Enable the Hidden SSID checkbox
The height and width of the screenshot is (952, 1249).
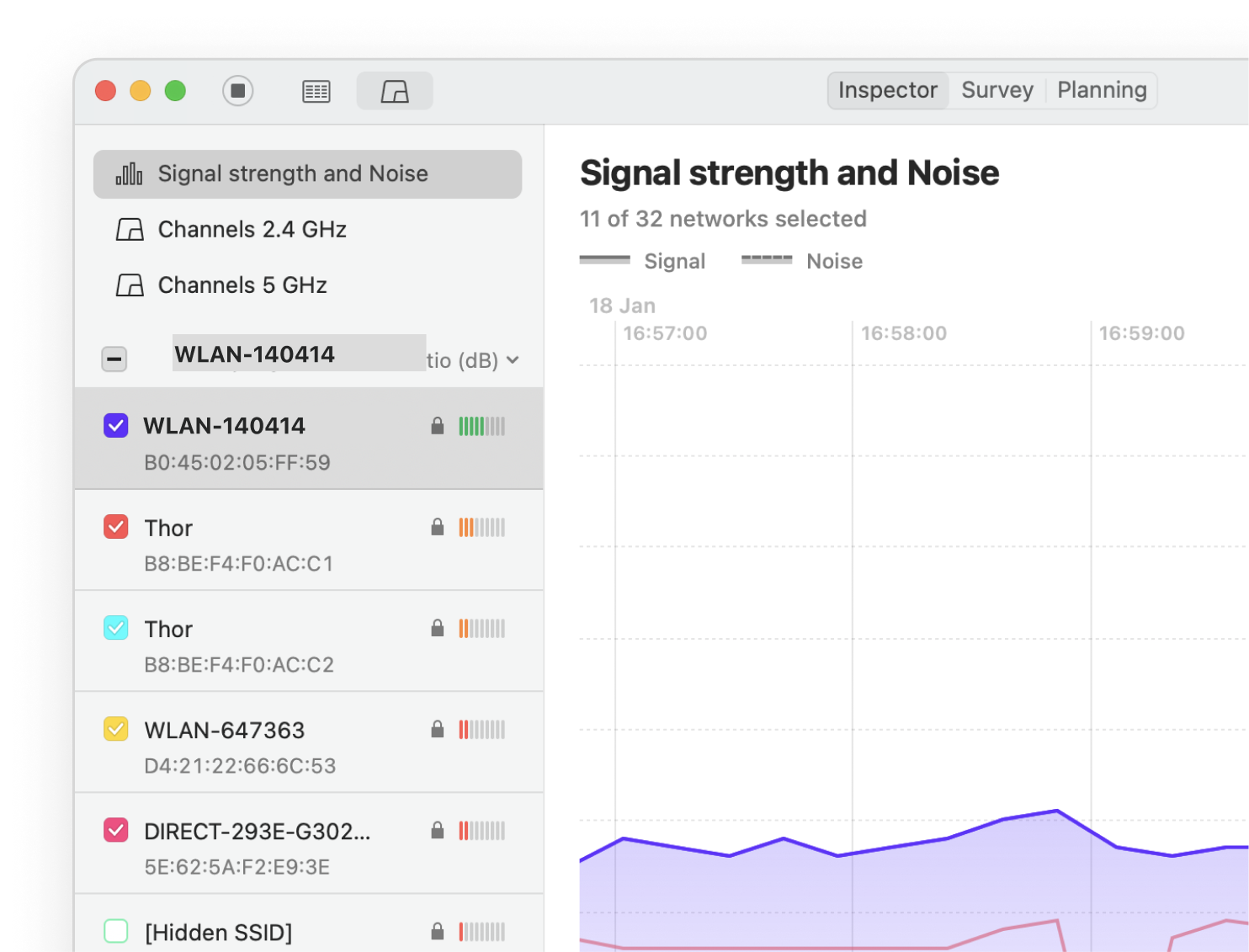coord(116,931)
